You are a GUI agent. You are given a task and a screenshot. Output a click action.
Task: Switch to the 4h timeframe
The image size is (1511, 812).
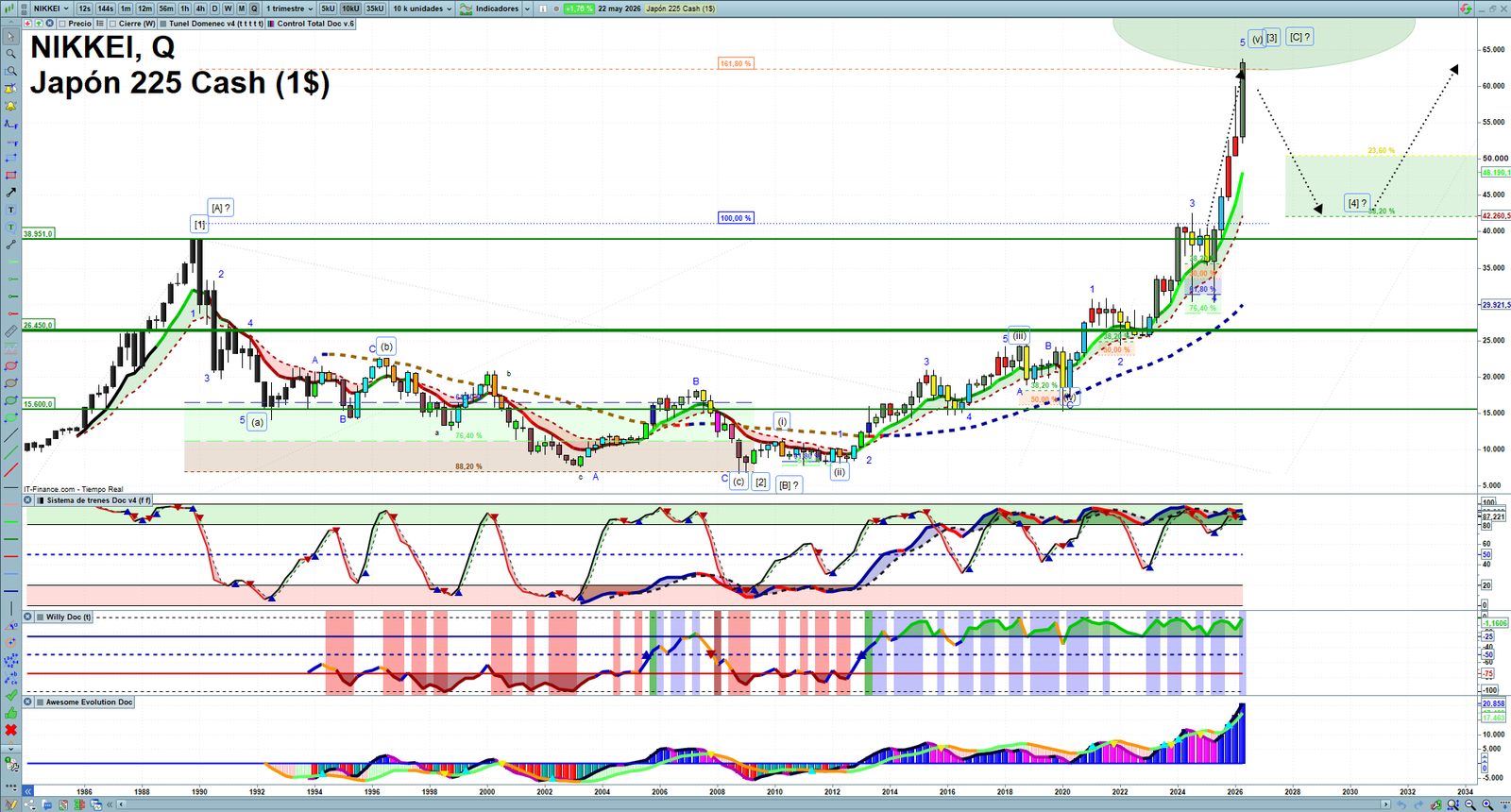(200, 8)
